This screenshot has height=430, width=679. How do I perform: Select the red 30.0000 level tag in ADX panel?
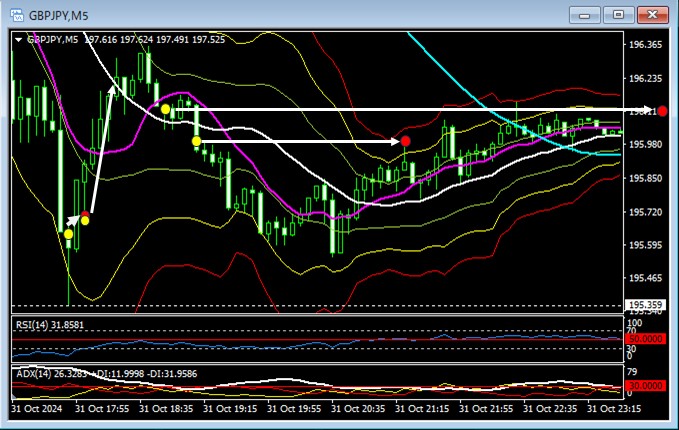(645, 386)
